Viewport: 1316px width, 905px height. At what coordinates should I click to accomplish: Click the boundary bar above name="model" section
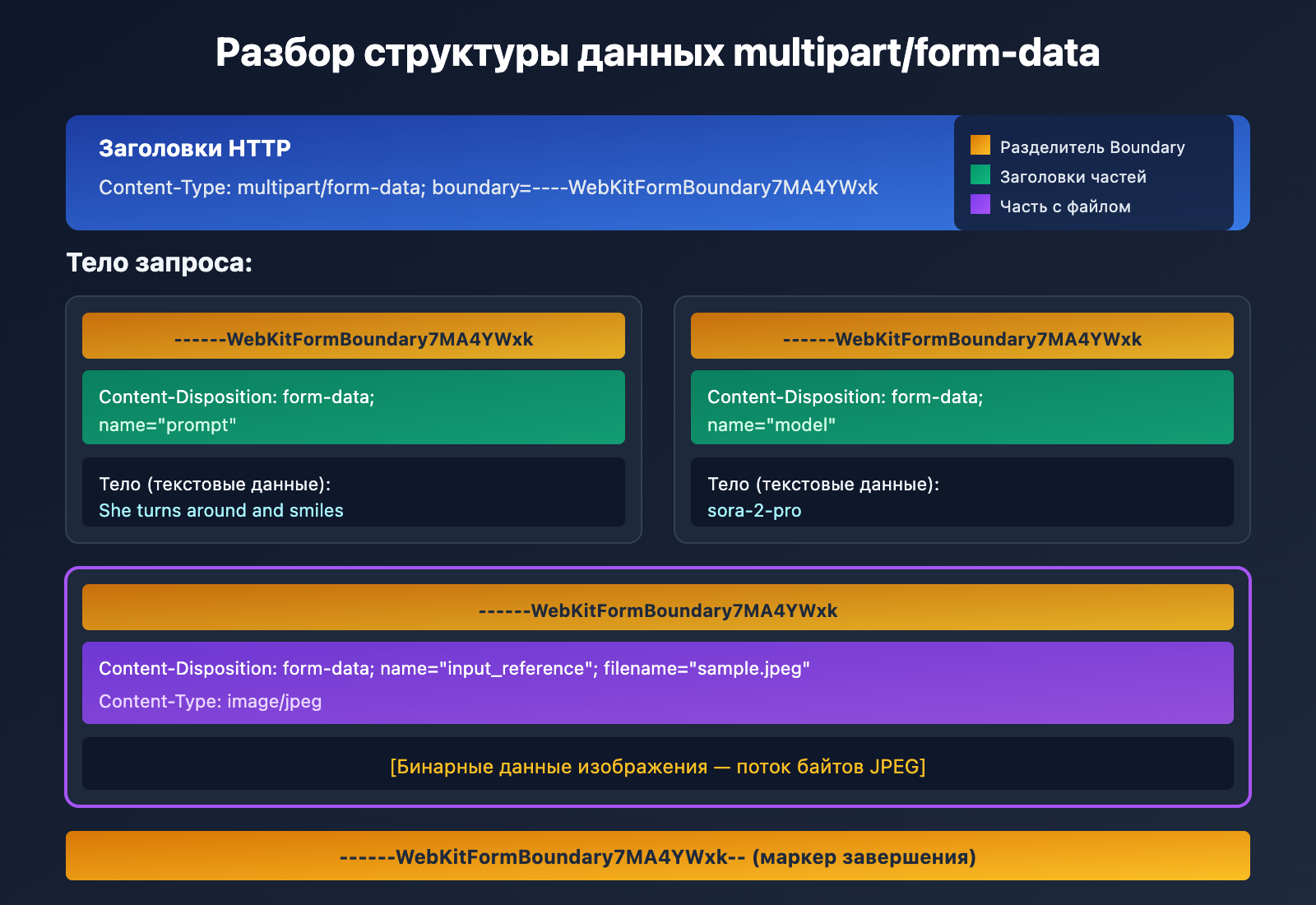[x=962, y=336]
